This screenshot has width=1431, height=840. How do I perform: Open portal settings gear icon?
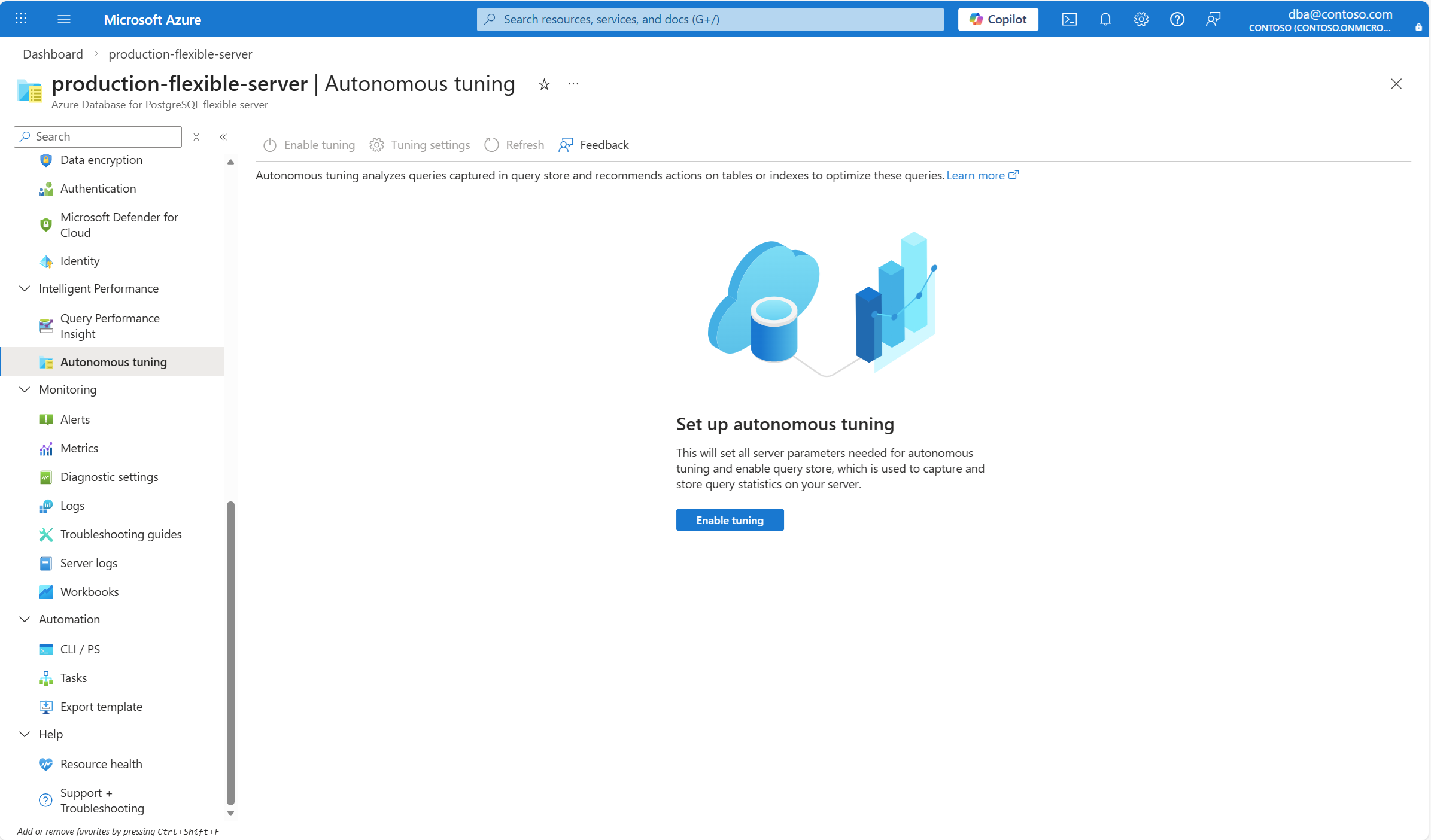pyautogui.click(x=1141, y=19)
